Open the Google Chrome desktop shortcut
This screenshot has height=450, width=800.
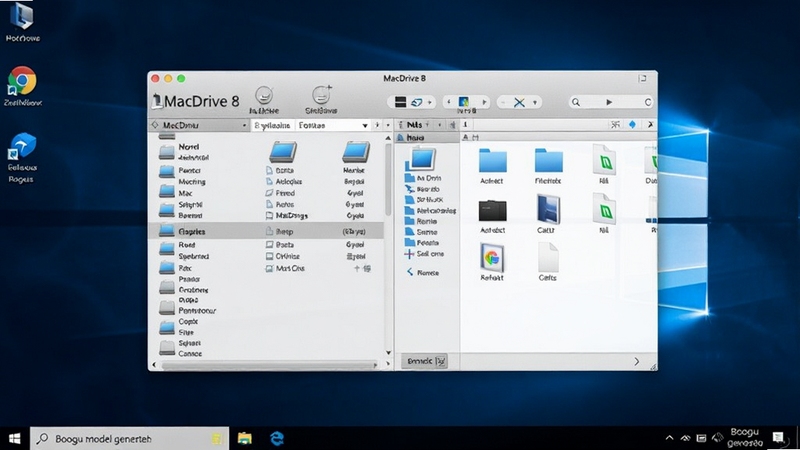(21, 81)
